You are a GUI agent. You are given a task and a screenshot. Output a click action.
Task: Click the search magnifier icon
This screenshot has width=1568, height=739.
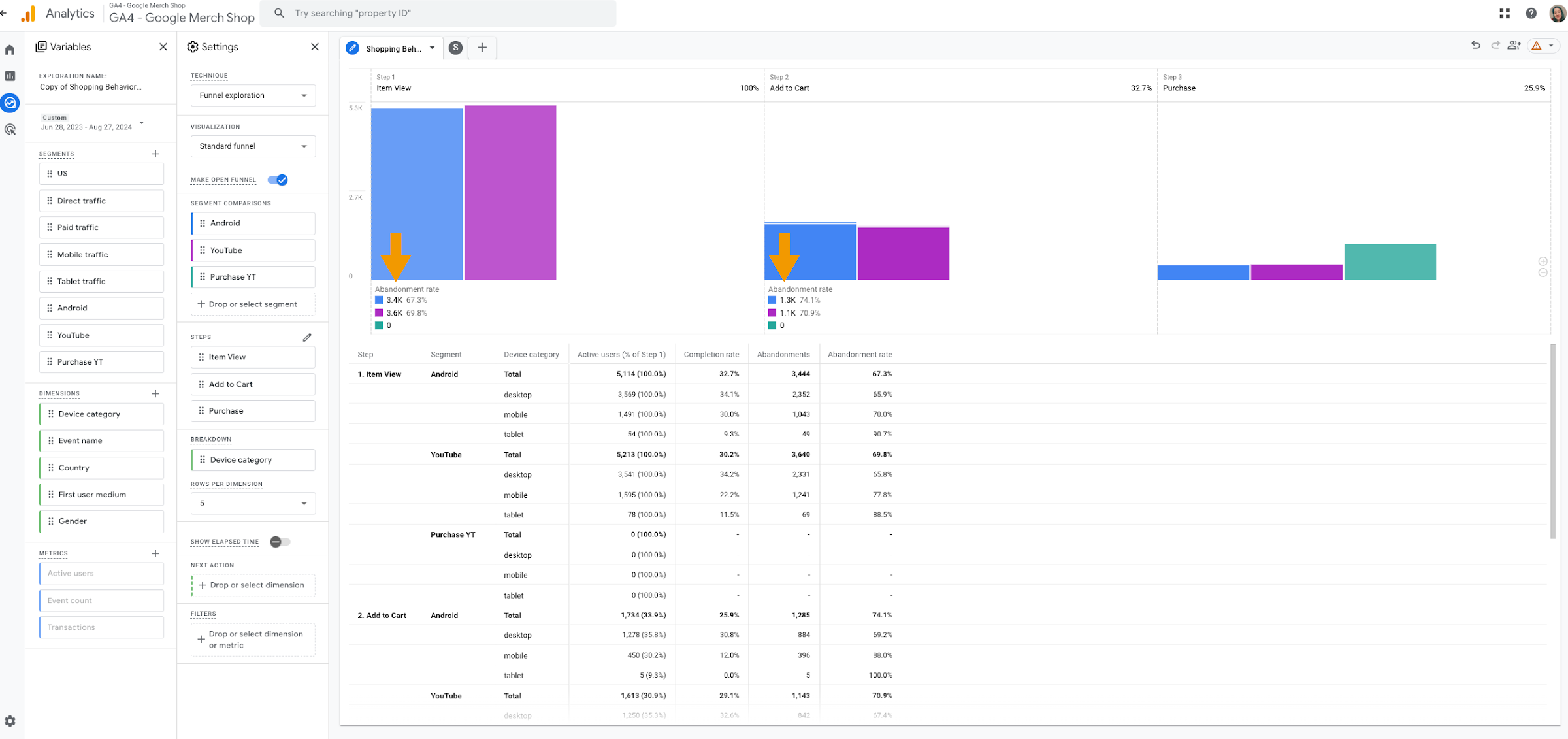click(x=279, y=13)
